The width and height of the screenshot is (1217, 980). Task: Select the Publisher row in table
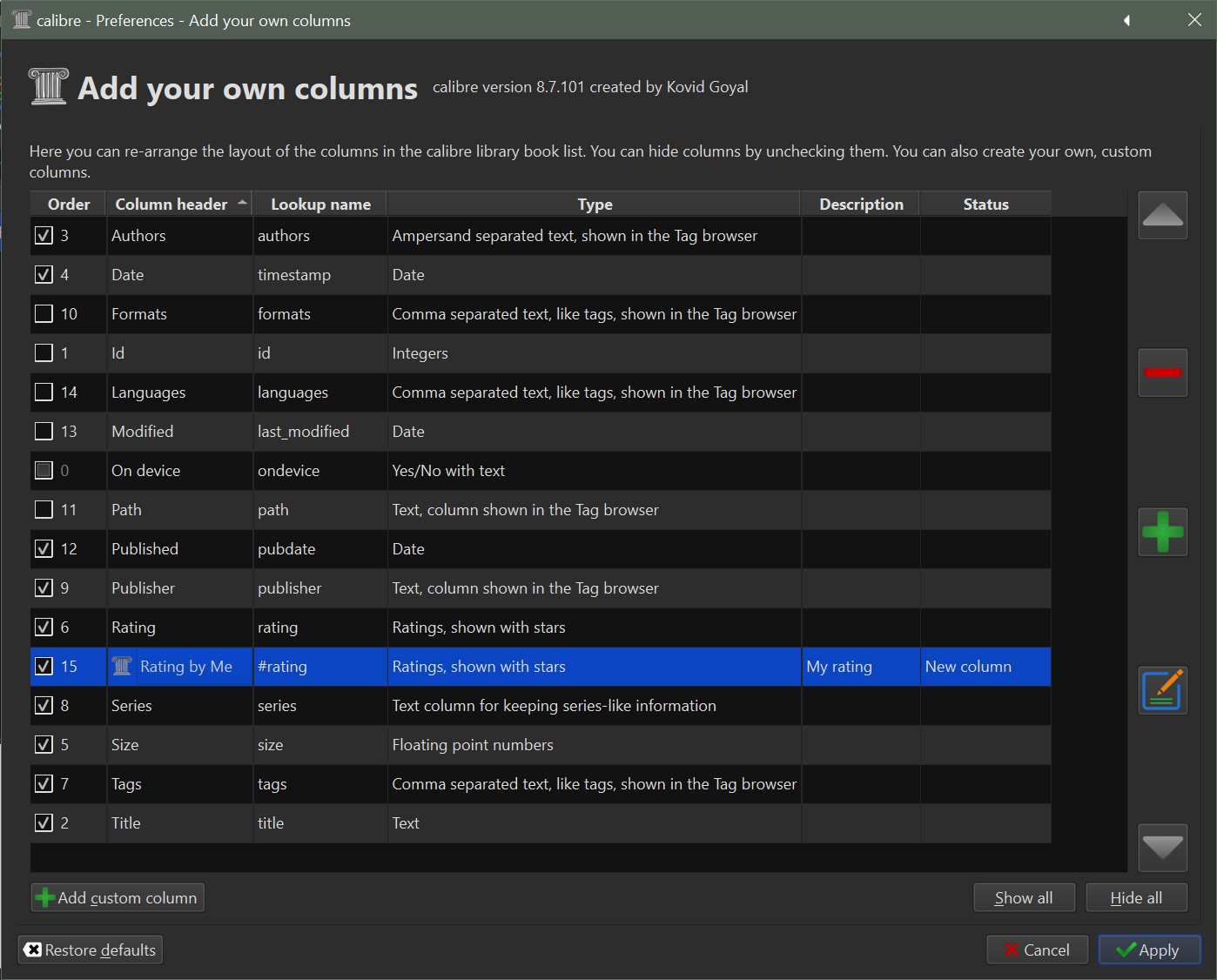click(x=143, y=588)
